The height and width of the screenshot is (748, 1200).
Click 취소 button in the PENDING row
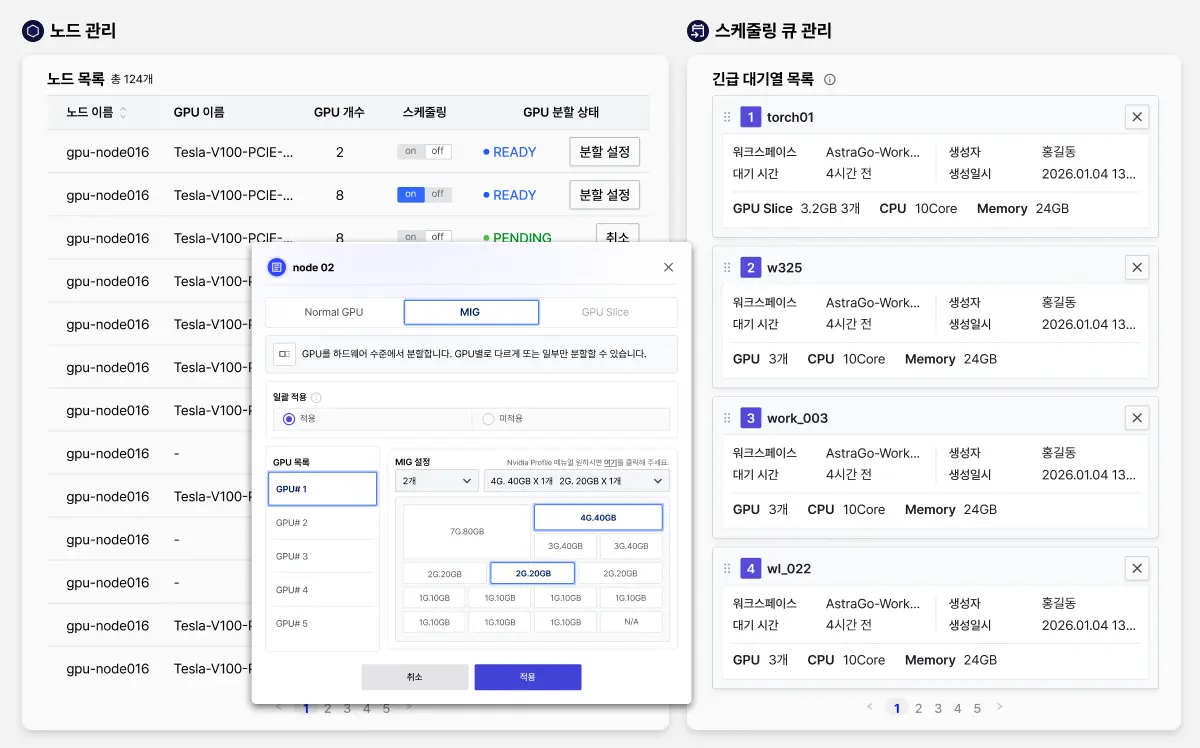pyautogui.click(x=618, y=235)
